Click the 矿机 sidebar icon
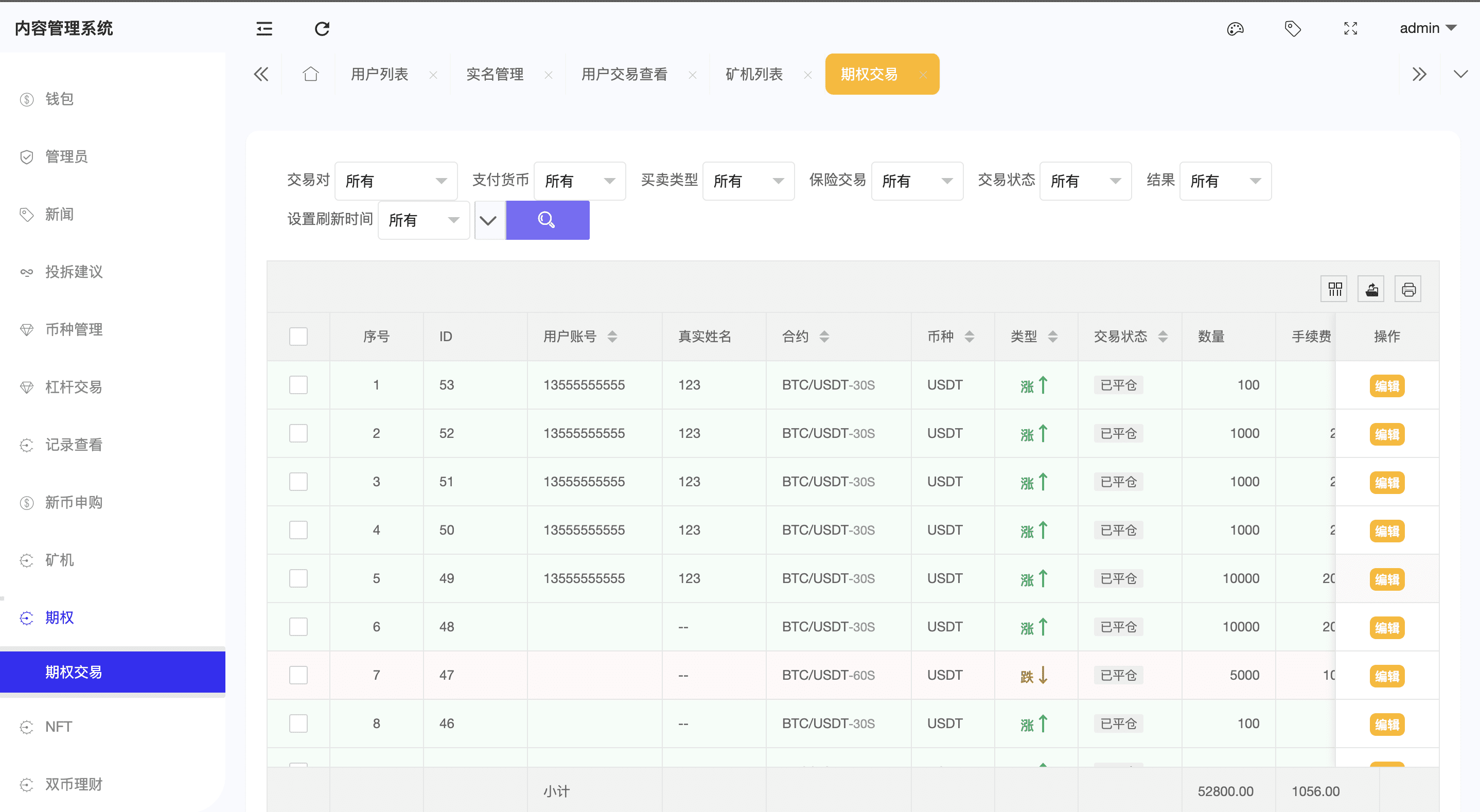This screenshot has height=812, width=1480. click(x=26, y=559)
